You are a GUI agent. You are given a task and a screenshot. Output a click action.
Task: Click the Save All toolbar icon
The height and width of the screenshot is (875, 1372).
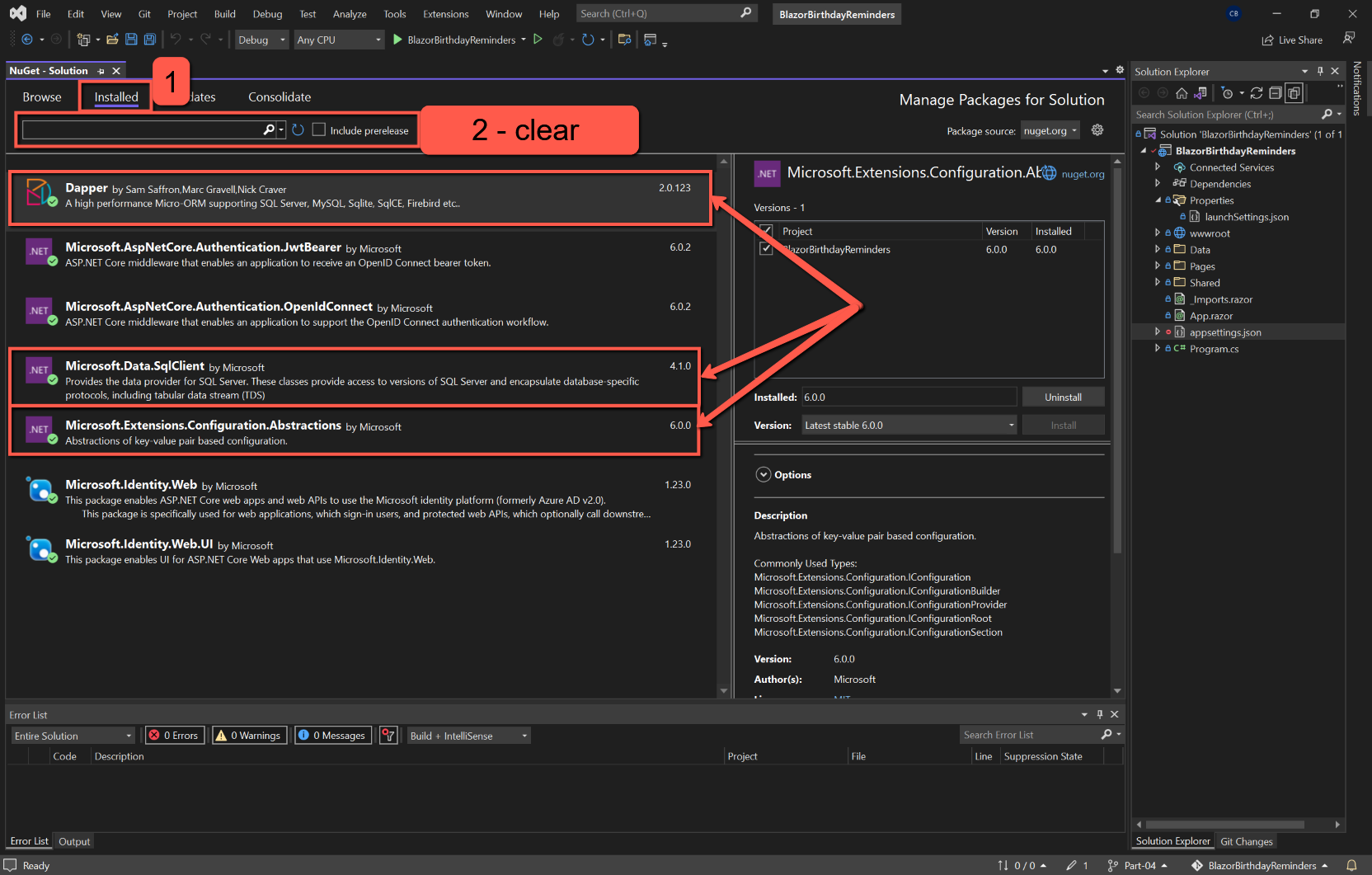tap(149, 39)
